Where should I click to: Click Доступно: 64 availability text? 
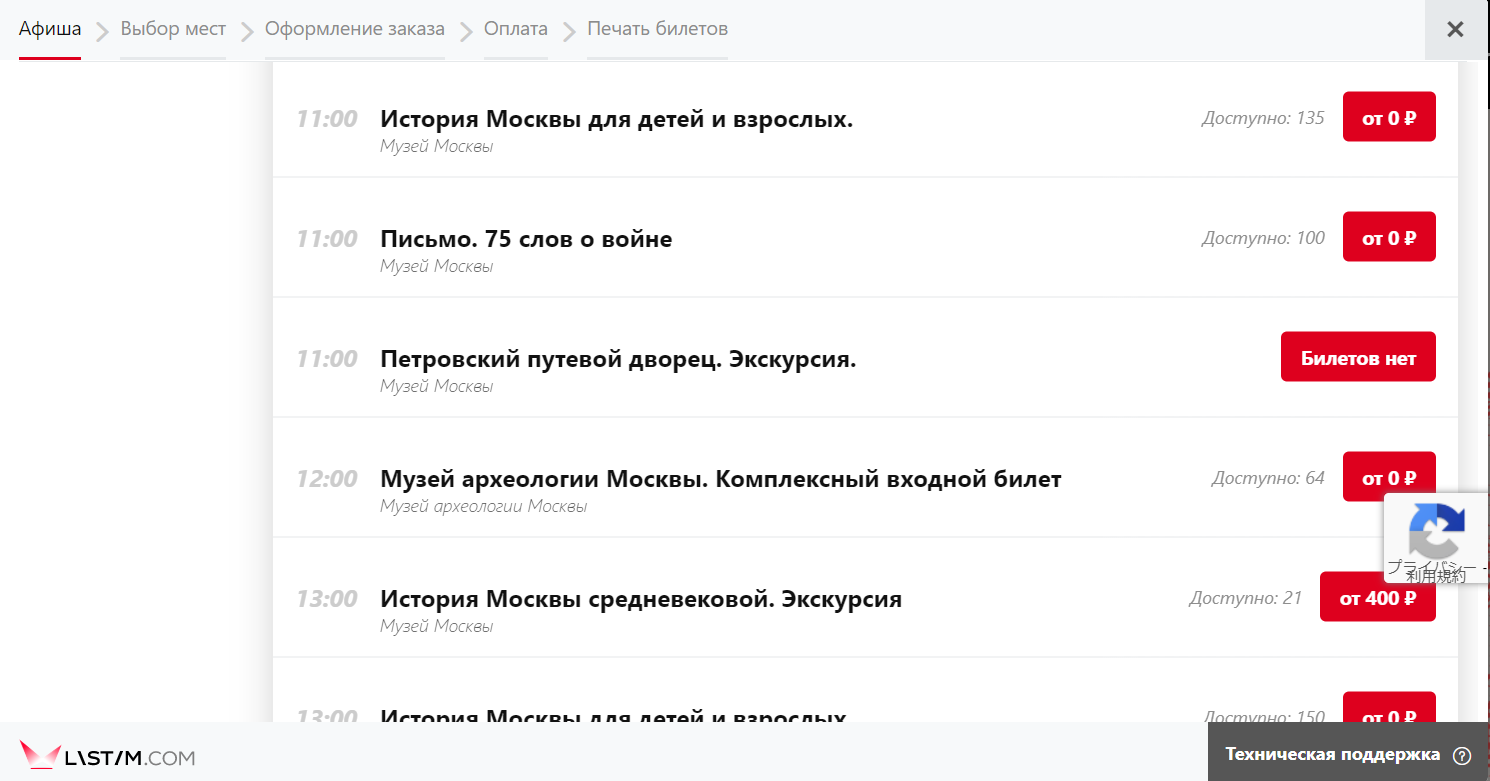[1268, 478]
